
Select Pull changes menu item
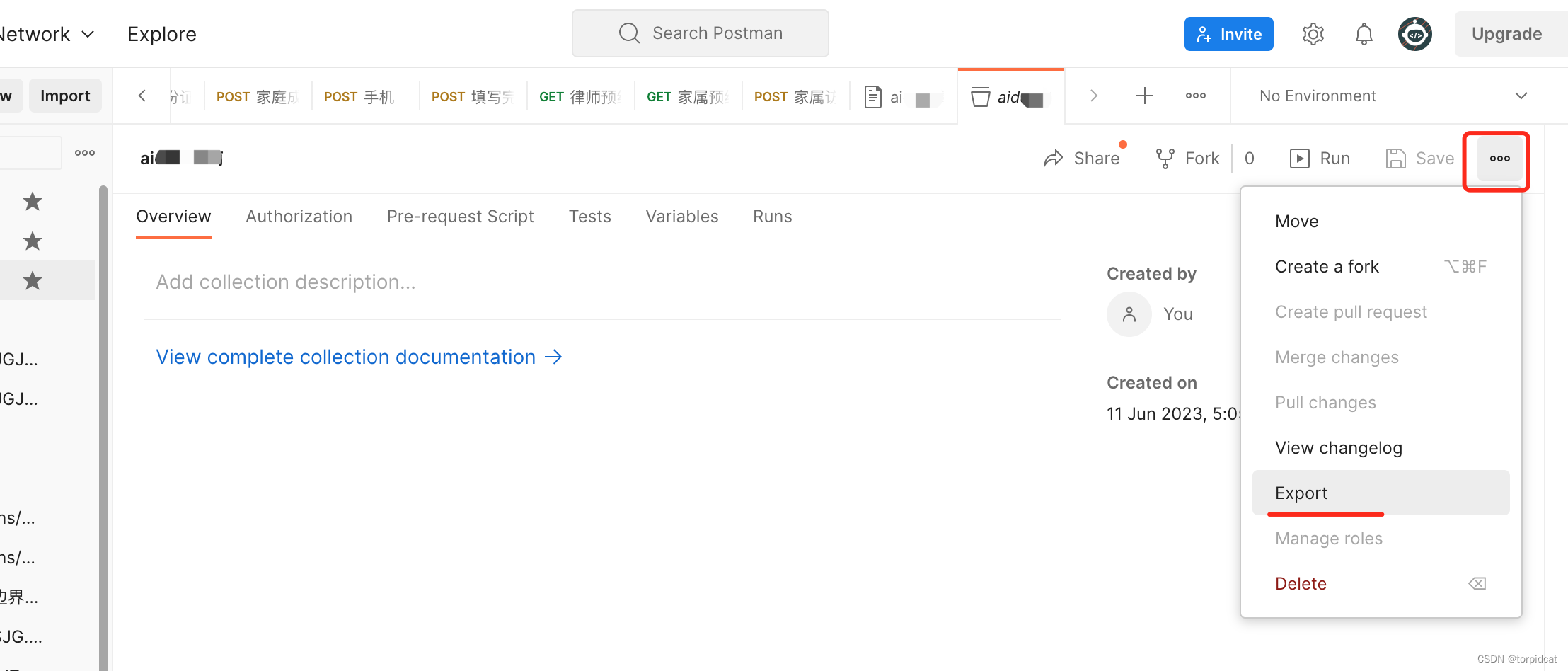[x=1380, y=403]
